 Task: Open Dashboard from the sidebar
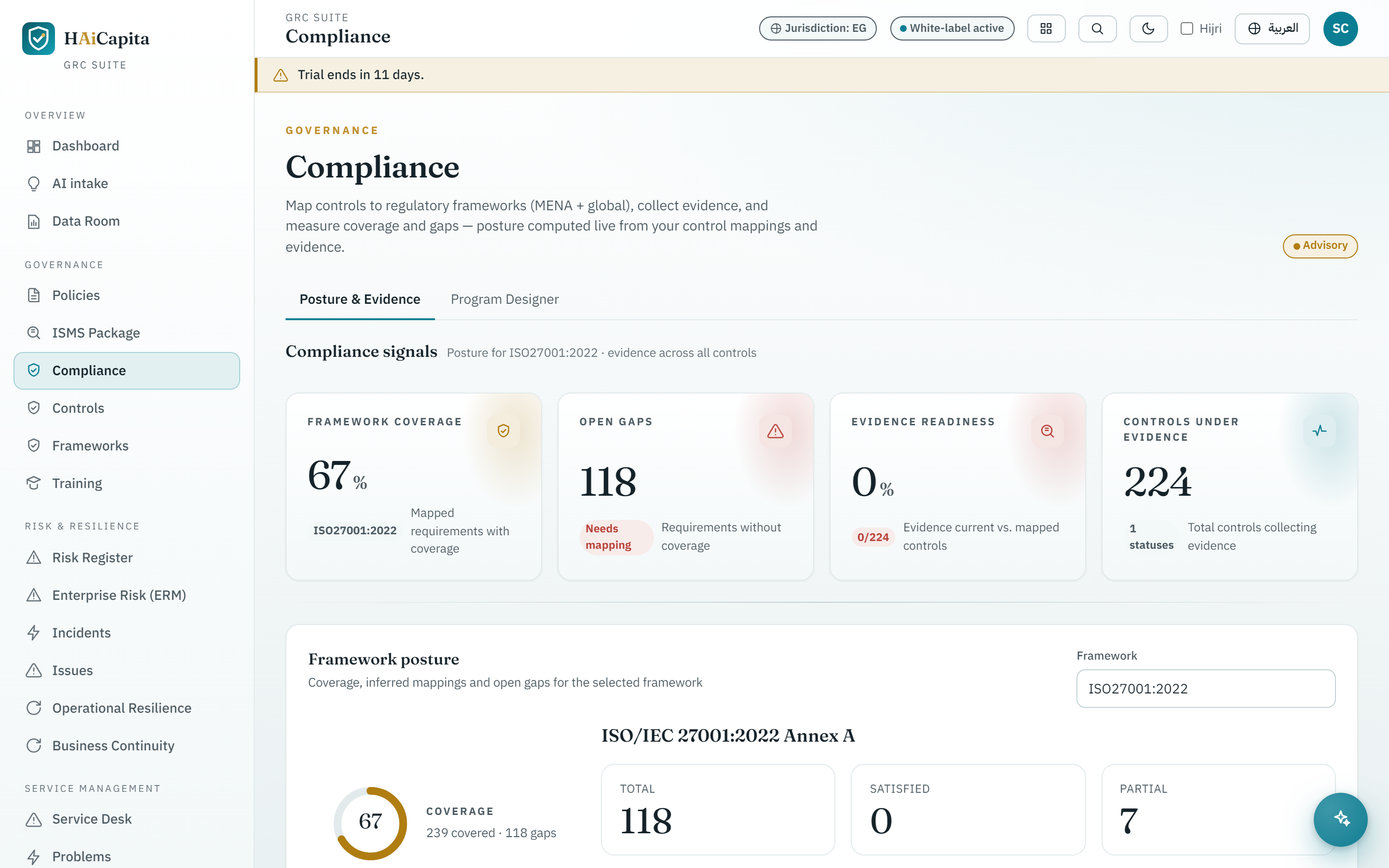pos(126,146)
